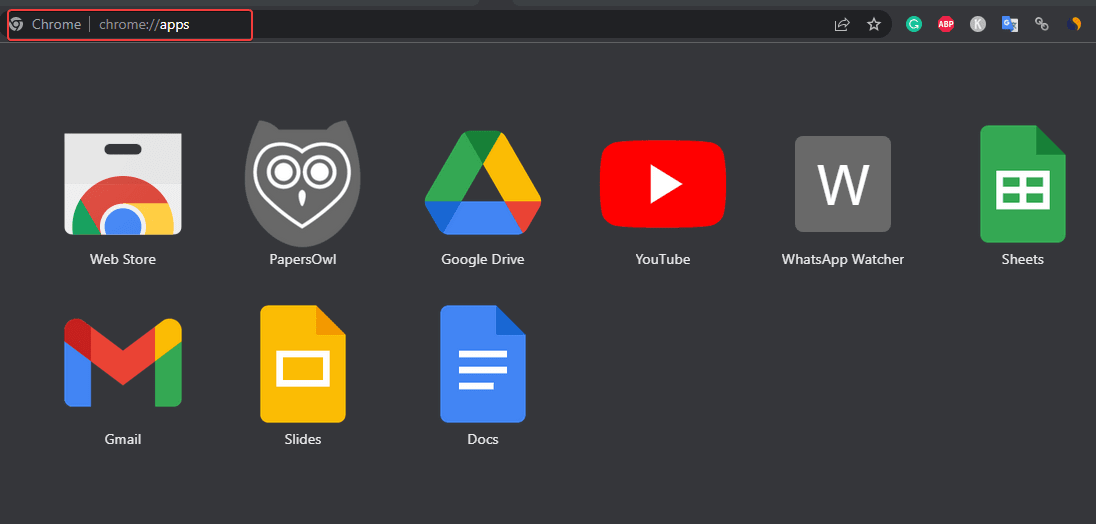Launch the red YouTube play icon
The width and height of the screenshot is (1096, 524).
click(x=663, y=184)
